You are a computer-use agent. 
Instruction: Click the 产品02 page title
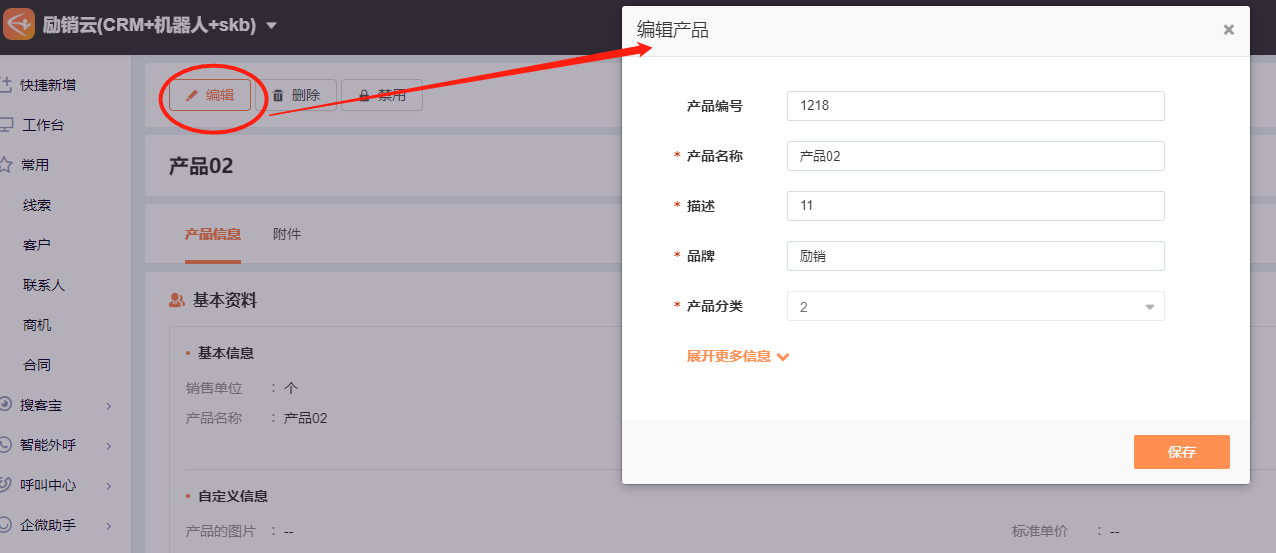201,166
